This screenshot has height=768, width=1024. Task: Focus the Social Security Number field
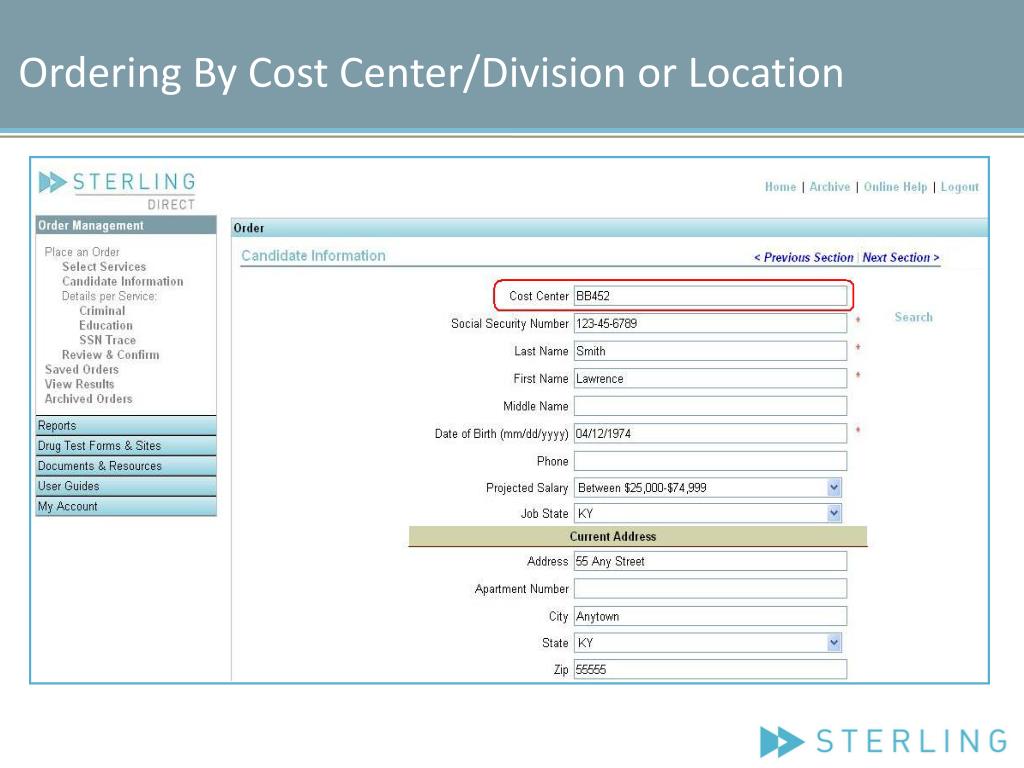[x=711, y=323]
